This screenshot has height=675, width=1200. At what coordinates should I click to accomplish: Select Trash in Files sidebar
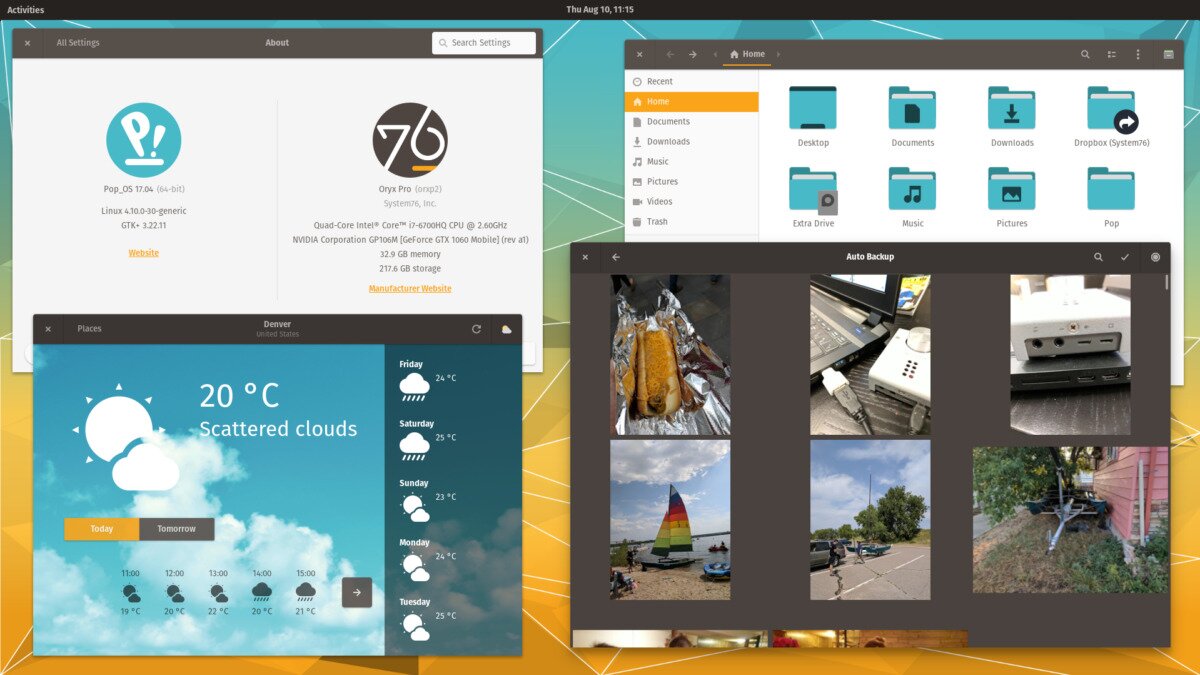(x=692, y=222)
